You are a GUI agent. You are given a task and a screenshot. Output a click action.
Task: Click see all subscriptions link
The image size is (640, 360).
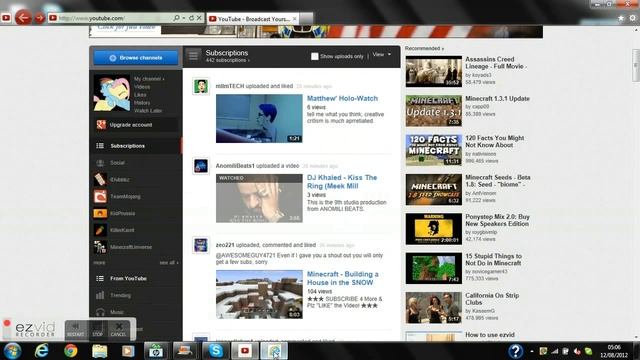click(x=169, y=263)
